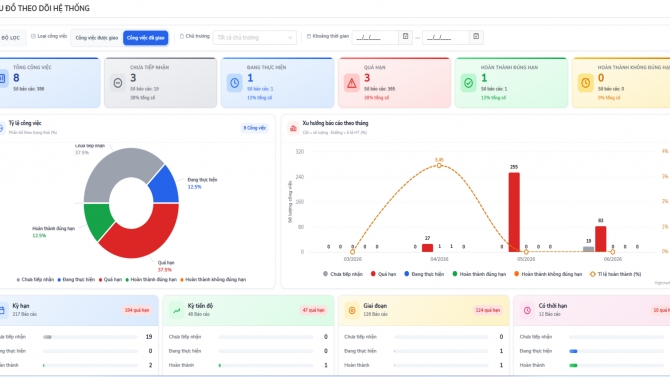The image size is (670, 377).
Task: Toggle 'Quá hạn' in trend chart legend
Action: pos(384,274)
